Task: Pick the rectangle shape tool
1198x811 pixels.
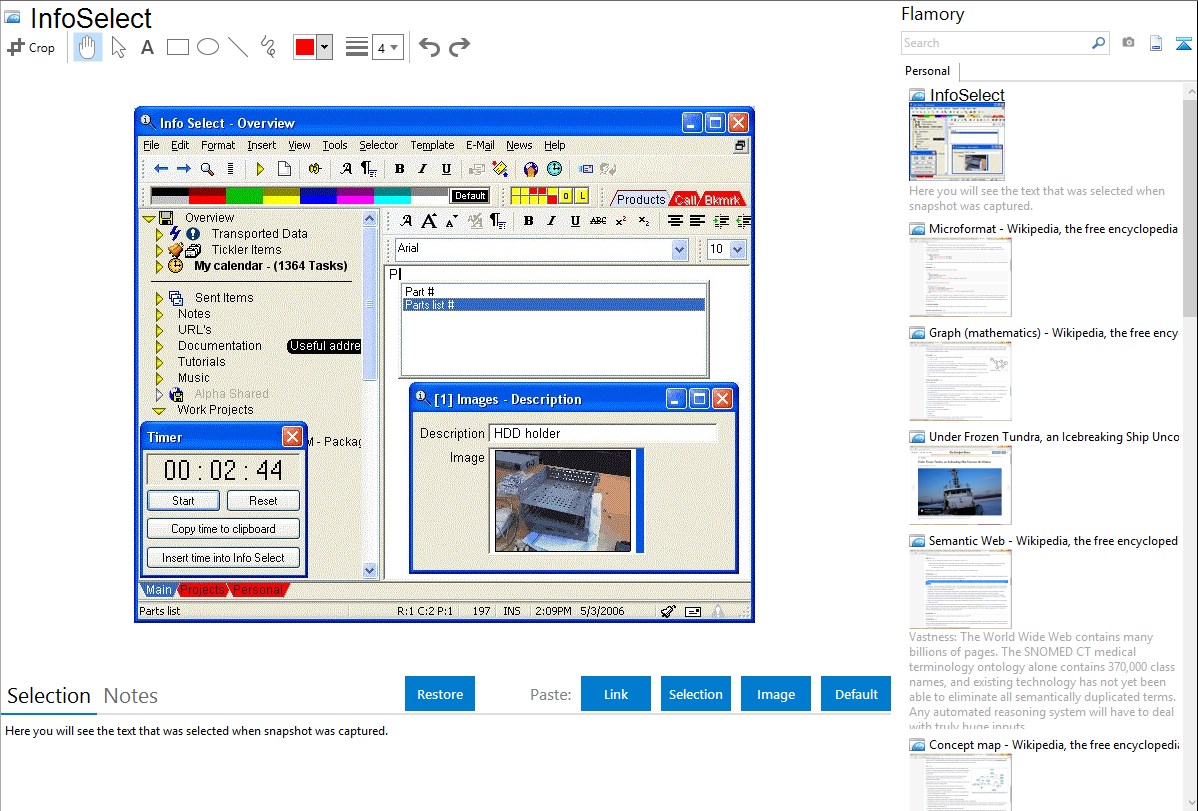Action: tap(177, 47)
